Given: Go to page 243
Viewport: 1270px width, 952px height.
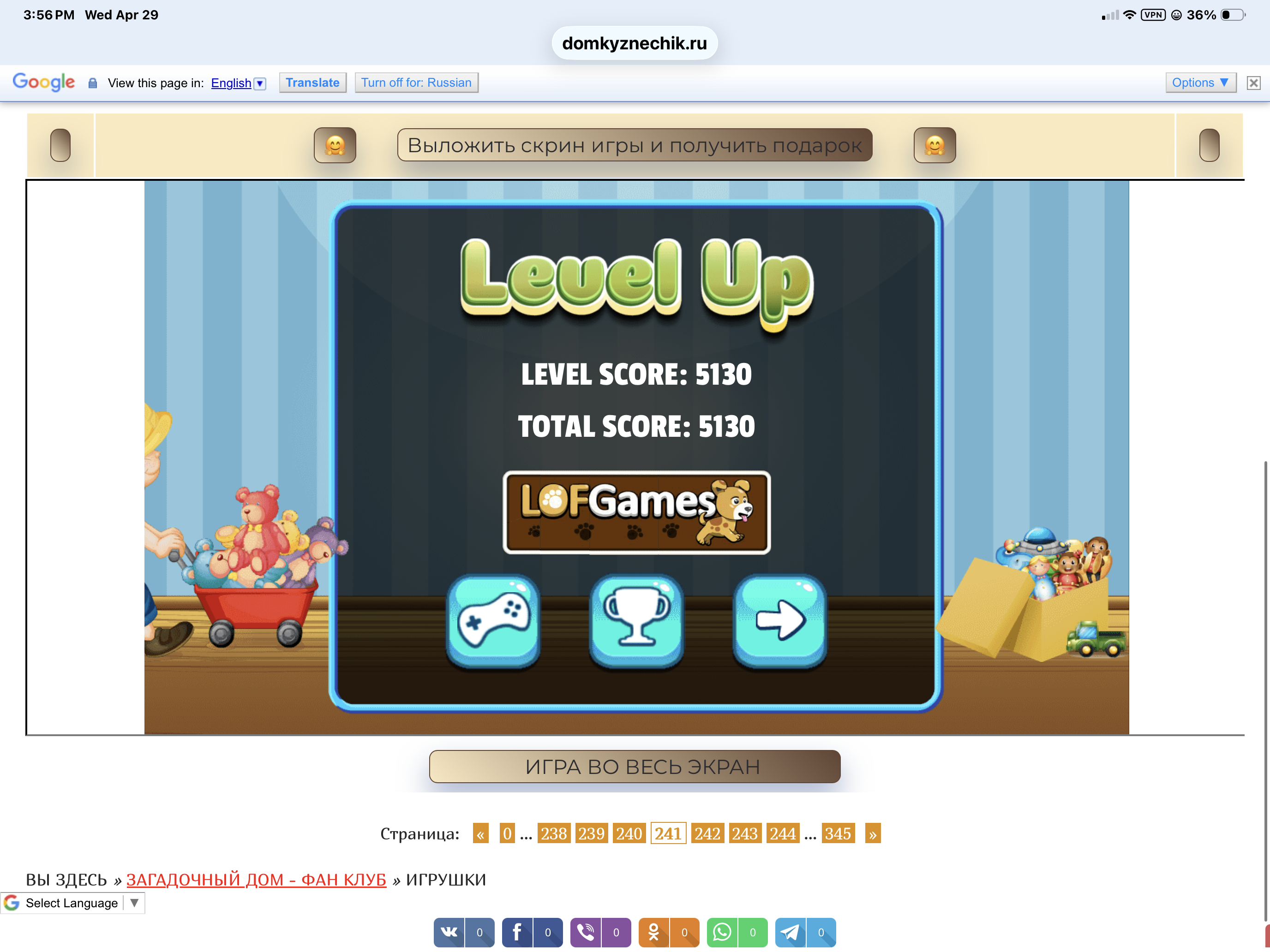Looking at the screenshot, I should (x=745, y=834).
